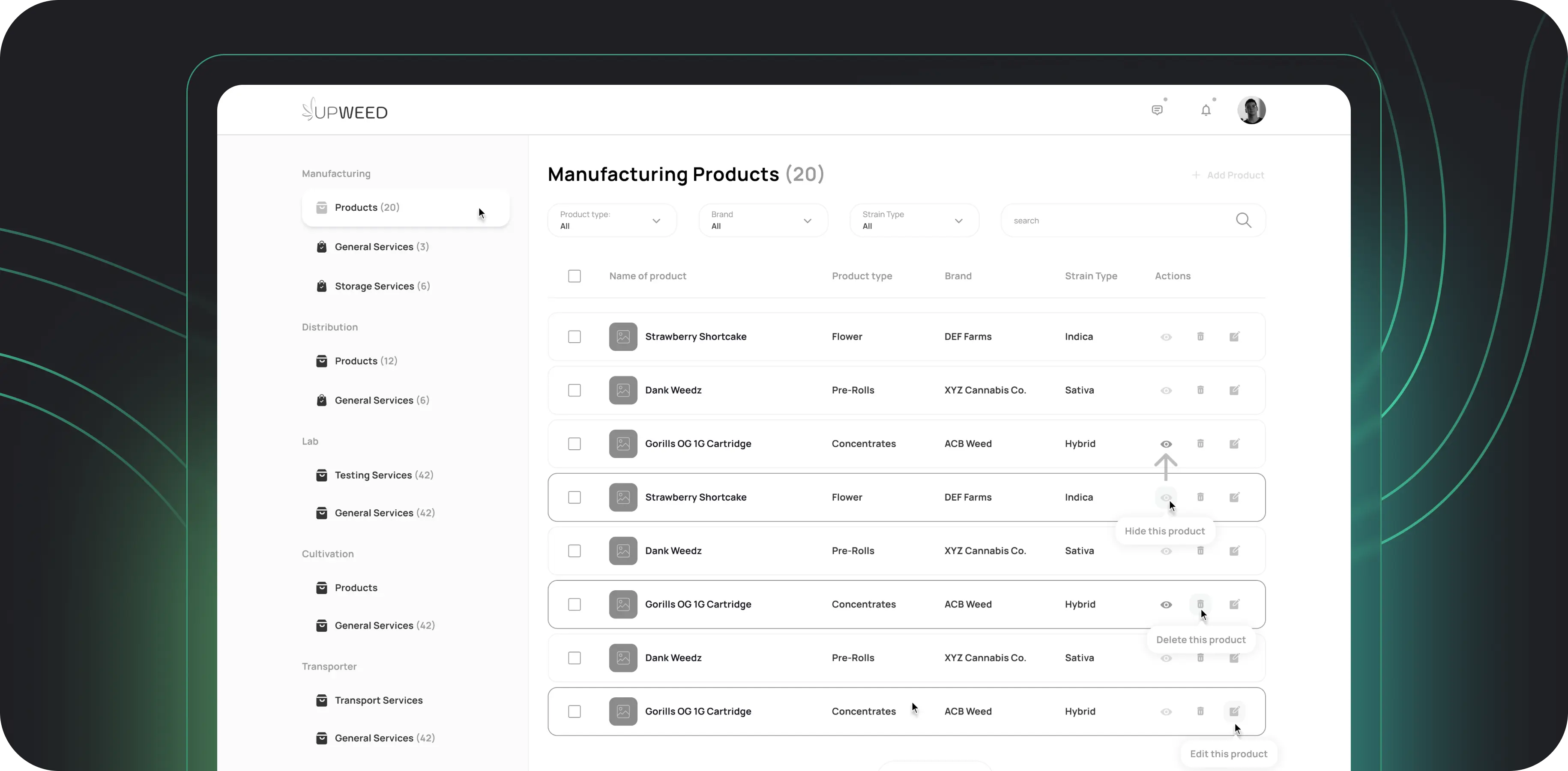This screenshot has width=1568, height=771.
Task: Click trash icon in the first Dank Weedz row
Action: pos(1200,390)
